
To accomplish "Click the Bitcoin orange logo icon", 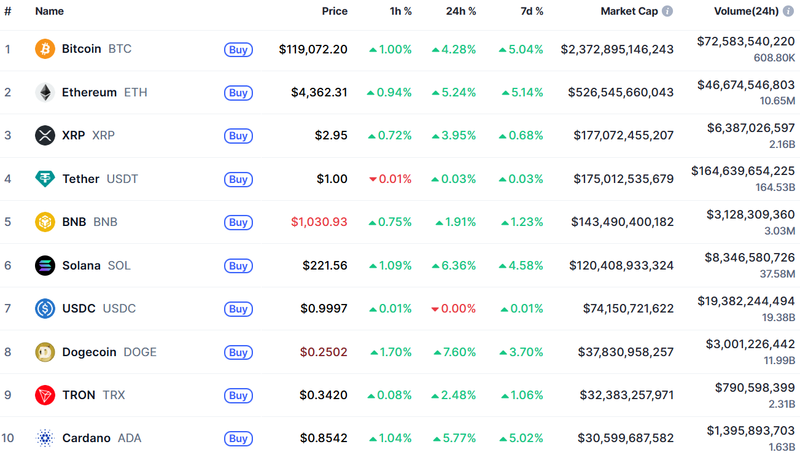I will 45,49.
